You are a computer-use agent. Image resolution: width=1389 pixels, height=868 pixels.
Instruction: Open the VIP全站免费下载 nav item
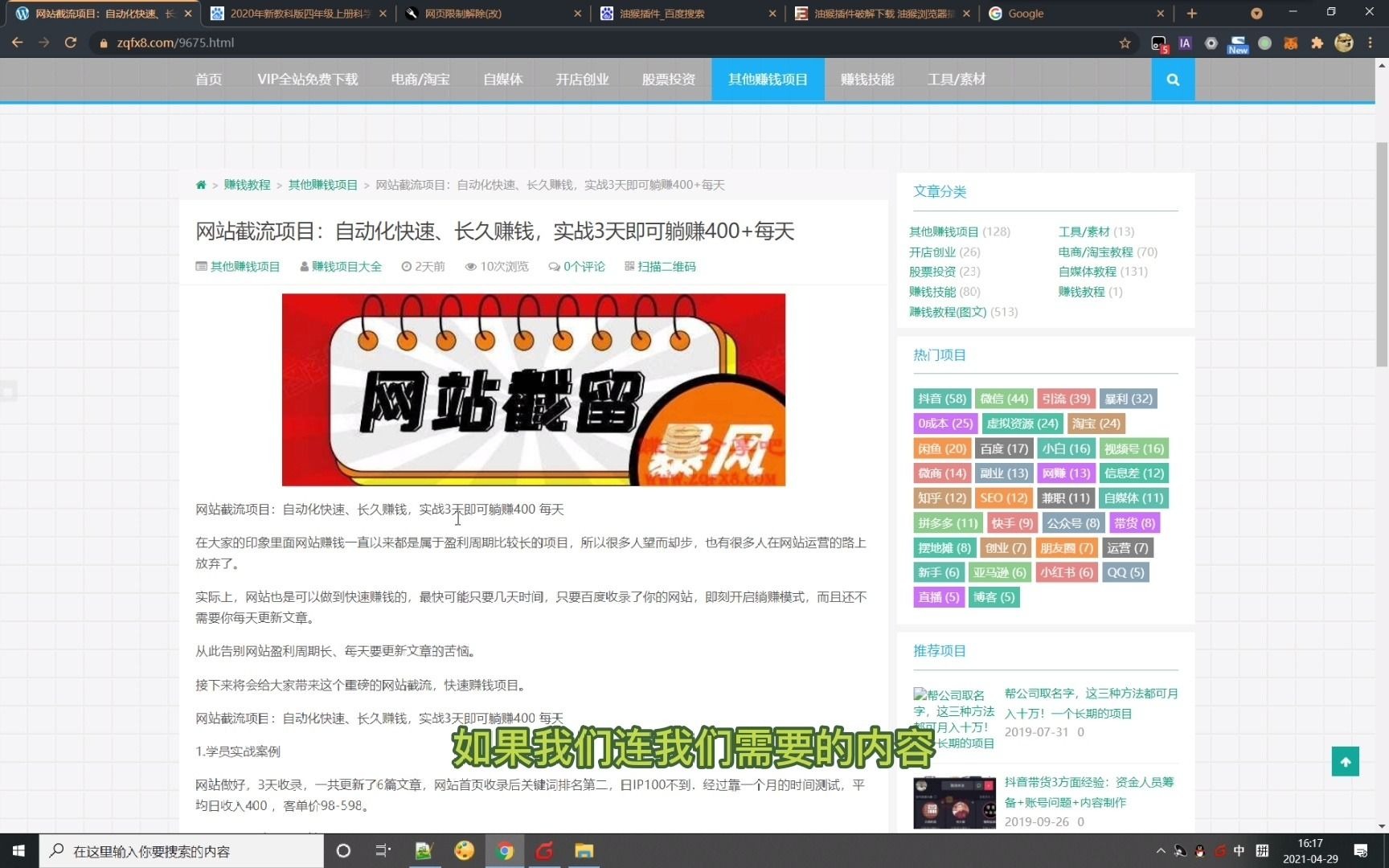click(x=308, y=80)
